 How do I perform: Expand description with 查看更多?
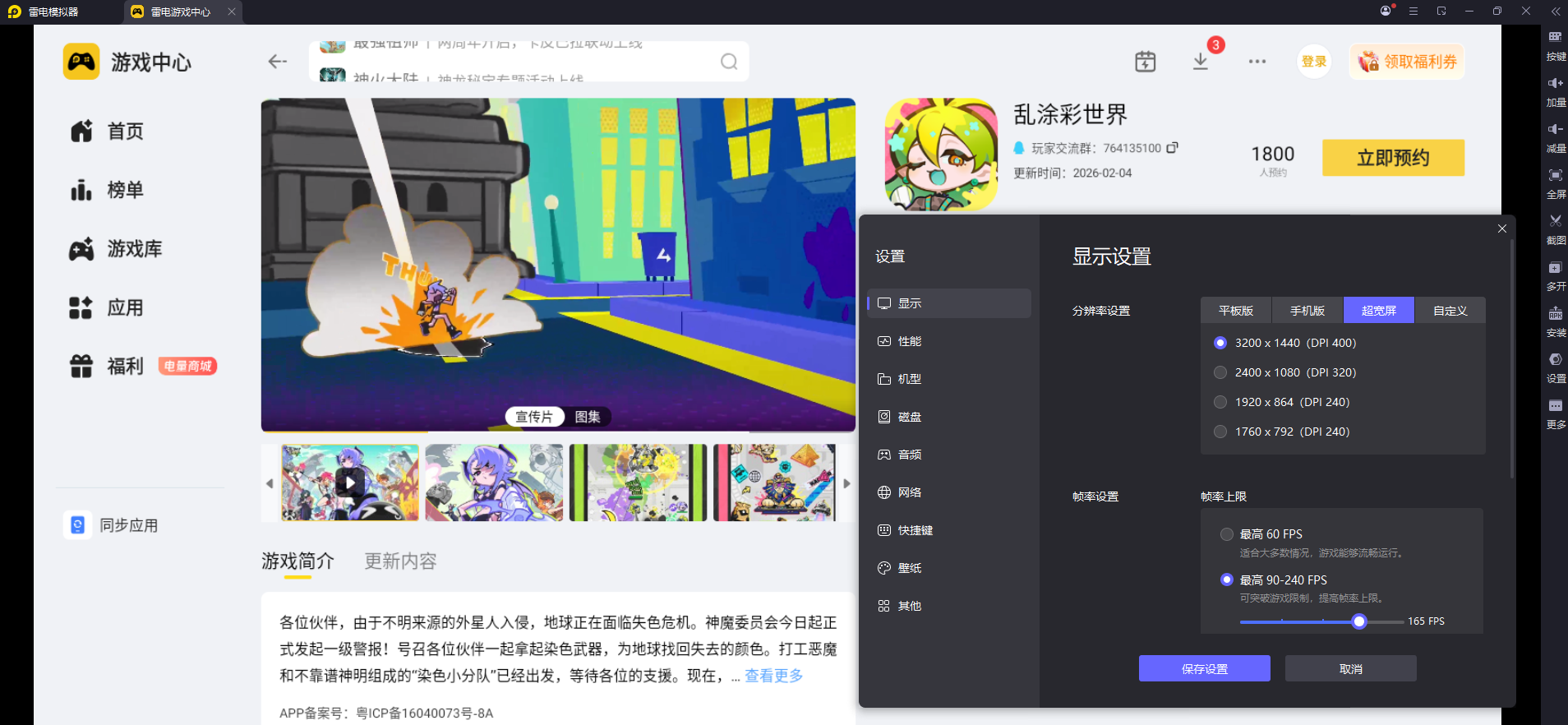pos(773,676)
